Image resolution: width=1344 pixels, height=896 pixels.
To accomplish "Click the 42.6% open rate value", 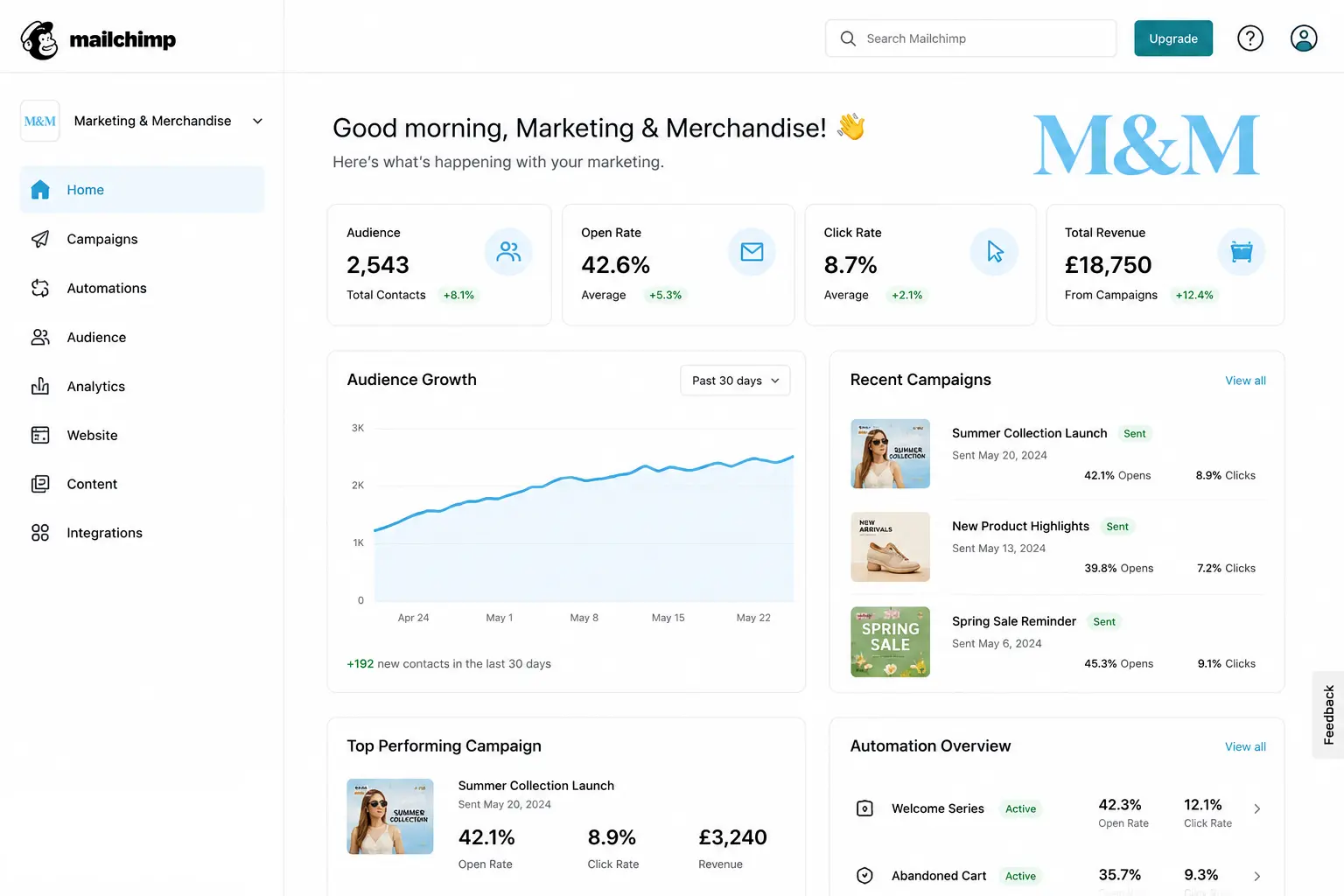I will [616, 265].
